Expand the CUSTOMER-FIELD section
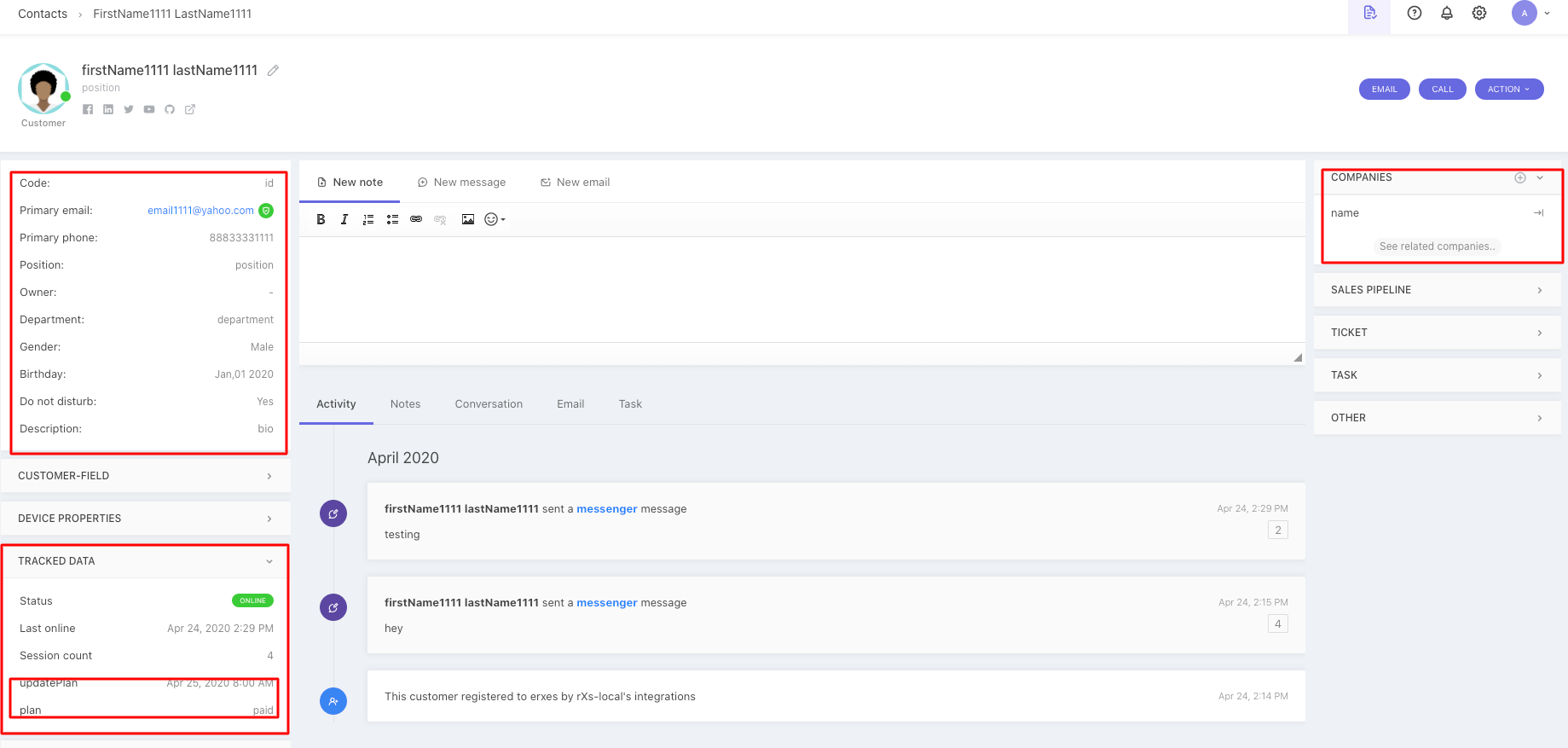 click(x=146, y=476)
